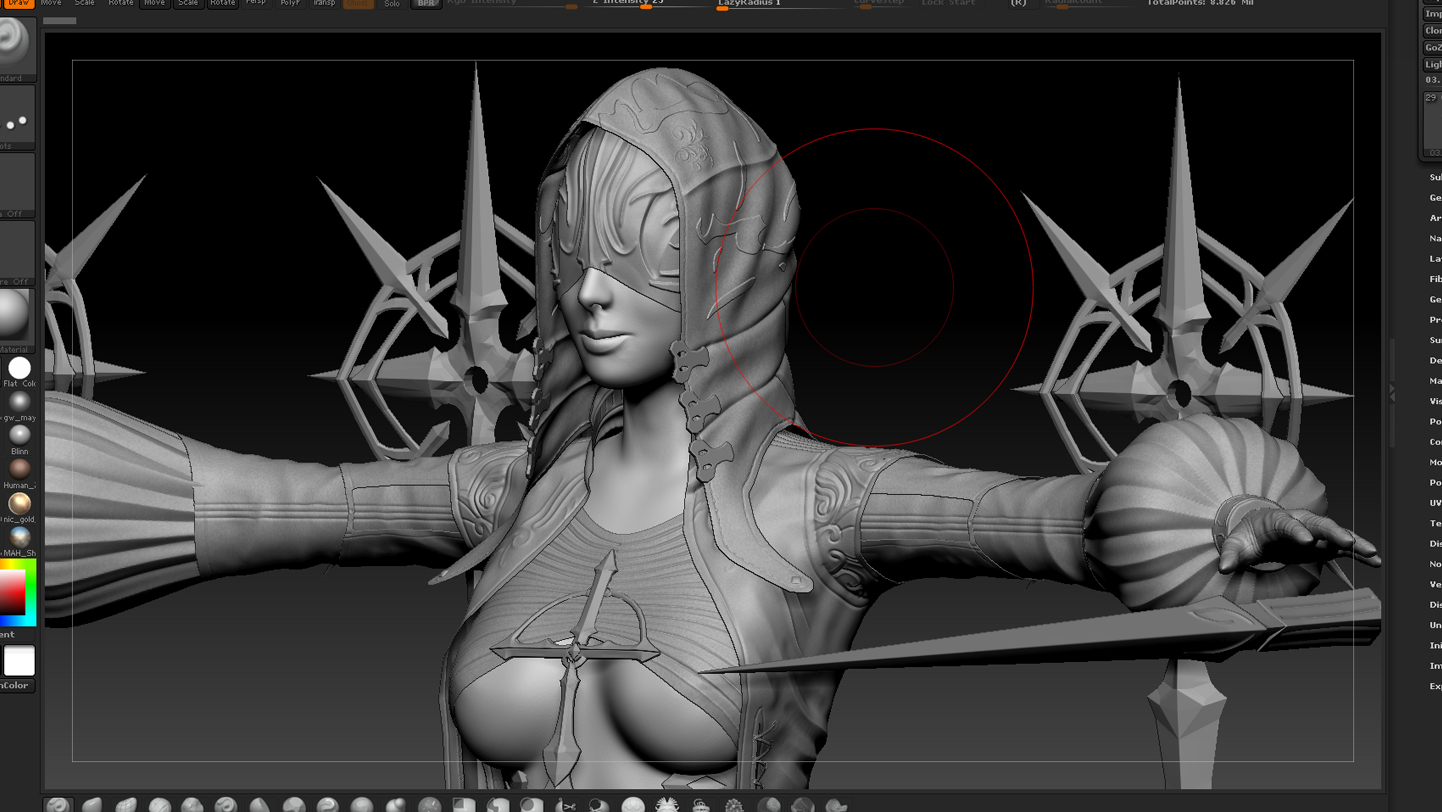Select the gw_may material sphere

[19, 402]
